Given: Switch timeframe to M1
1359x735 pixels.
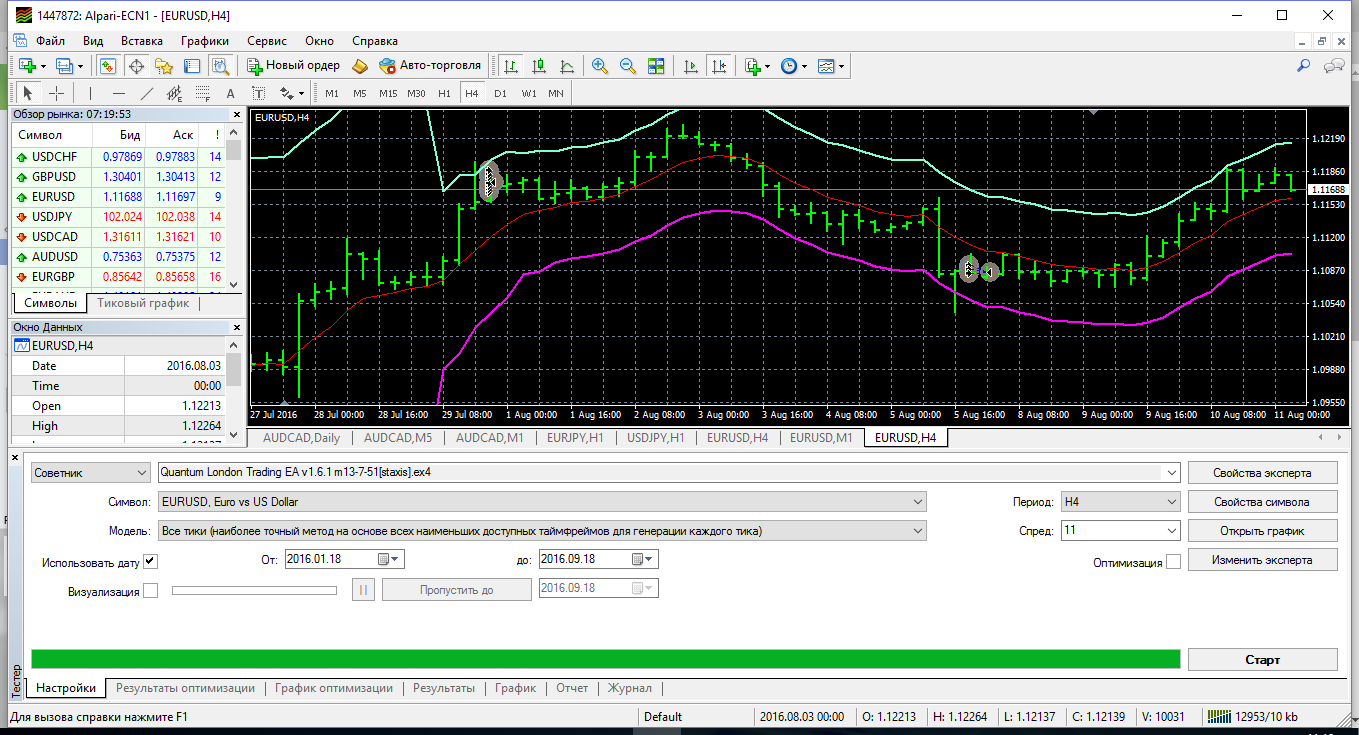Looking at the screenshot, I should click(x=332, y=93).
